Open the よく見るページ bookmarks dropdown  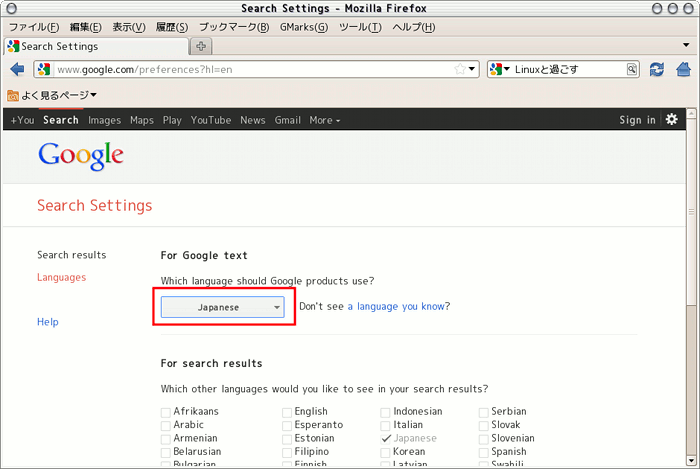52,95
